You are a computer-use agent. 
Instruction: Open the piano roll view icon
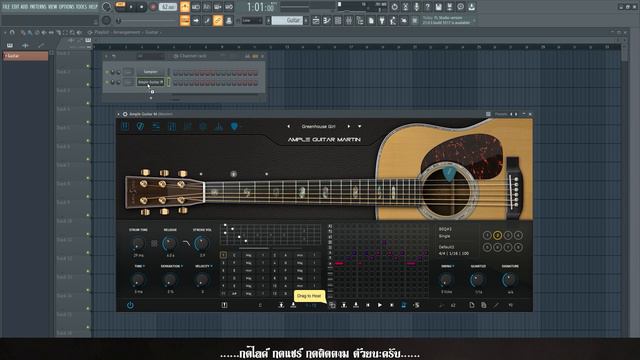(x=327, y=20)
